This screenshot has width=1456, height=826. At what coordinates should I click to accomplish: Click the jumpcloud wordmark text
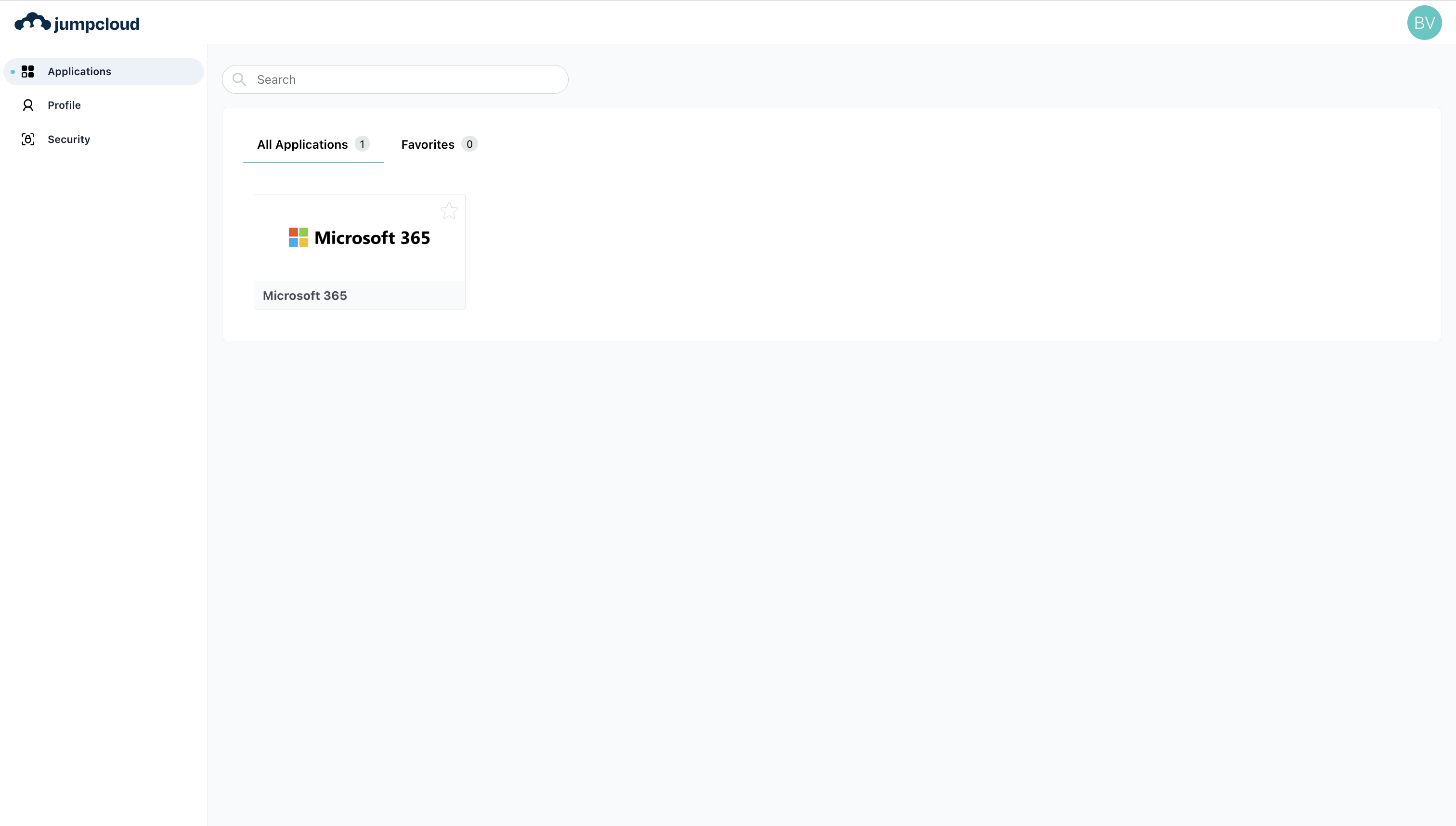[96, 25]
